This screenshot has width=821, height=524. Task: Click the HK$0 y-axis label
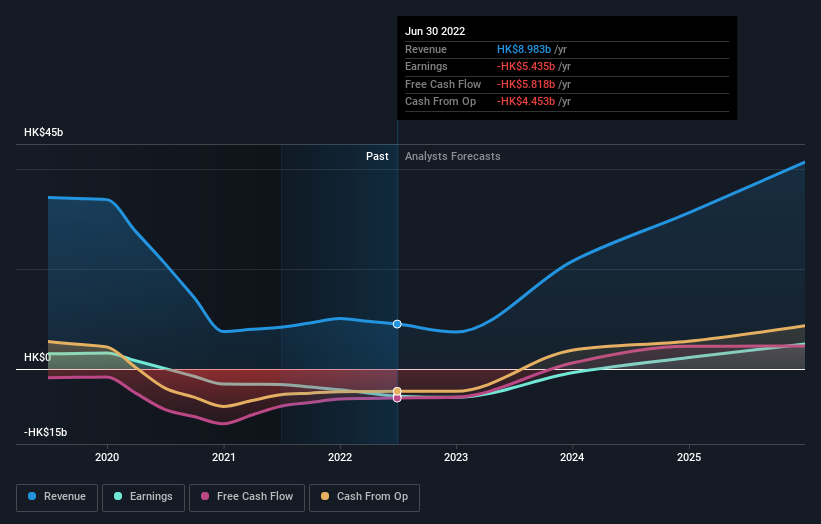[37, 357]
